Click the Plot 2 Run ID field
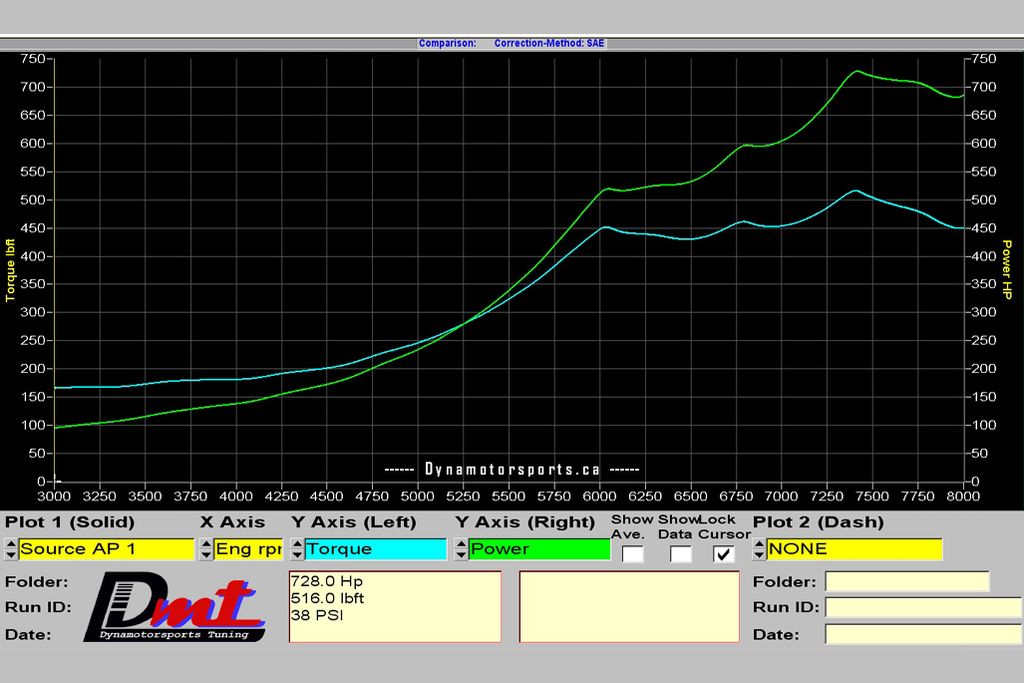The height and width of the screenshot is (683, 1024). 923,607
